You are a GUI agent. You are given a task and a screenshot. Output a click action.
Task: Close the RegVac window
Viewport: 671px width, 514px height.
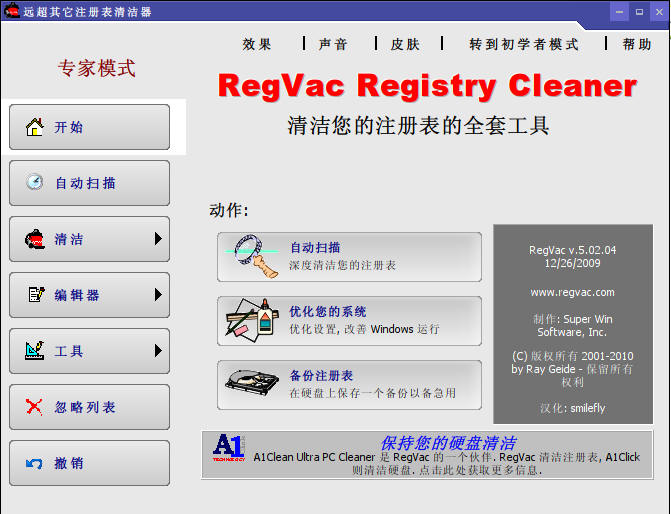tap(659, 12)
